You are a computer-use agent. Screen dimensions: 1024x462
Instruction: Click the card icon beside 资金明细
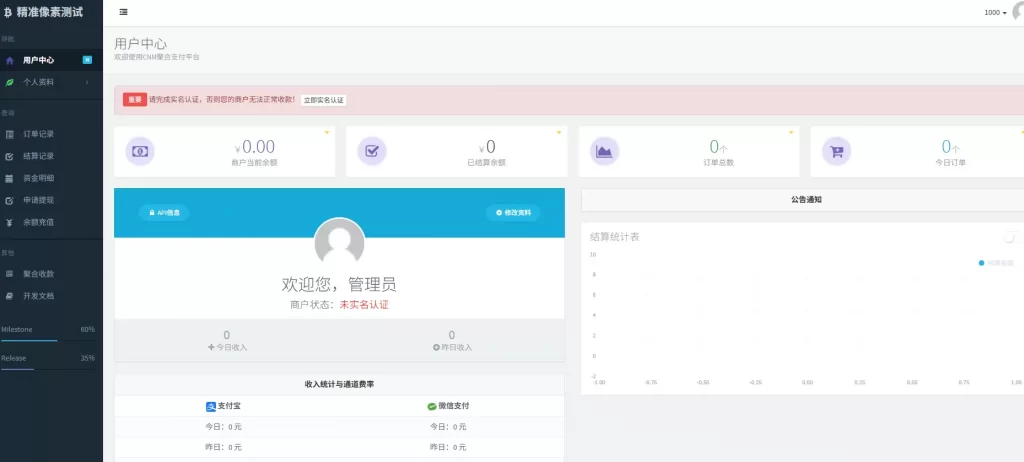tap(9, 178)
